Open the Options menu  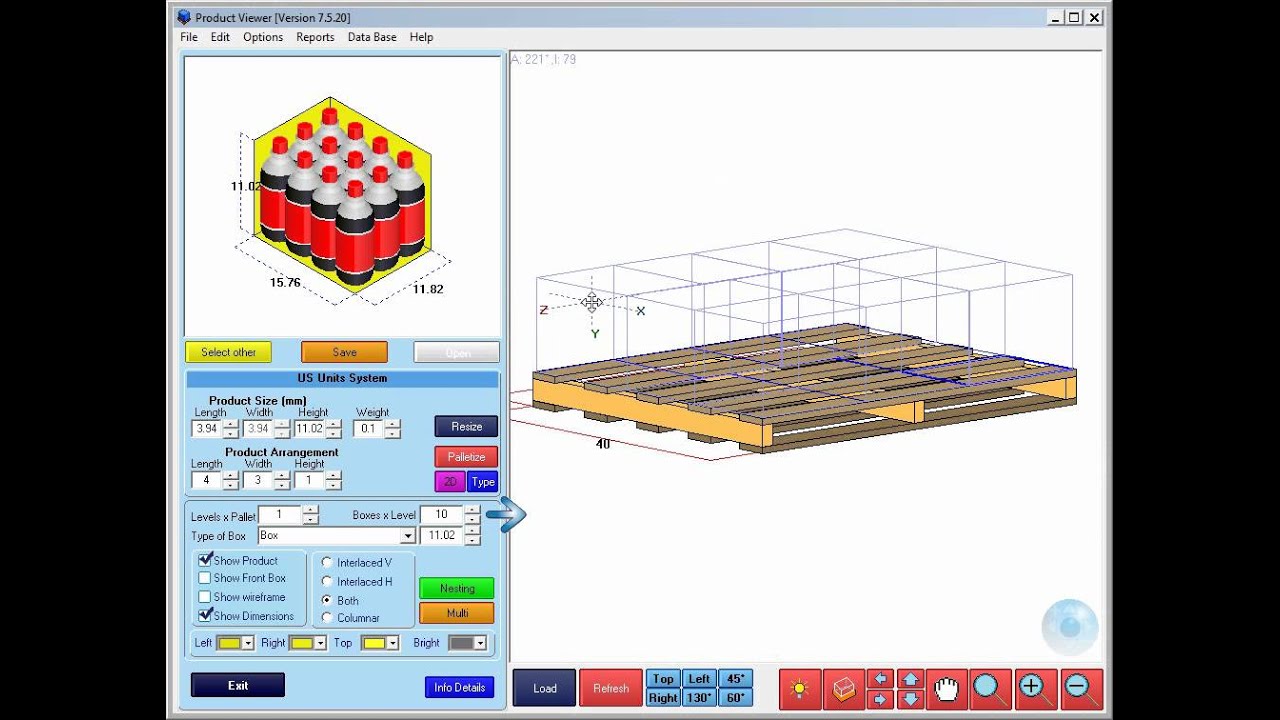[263, 37]
